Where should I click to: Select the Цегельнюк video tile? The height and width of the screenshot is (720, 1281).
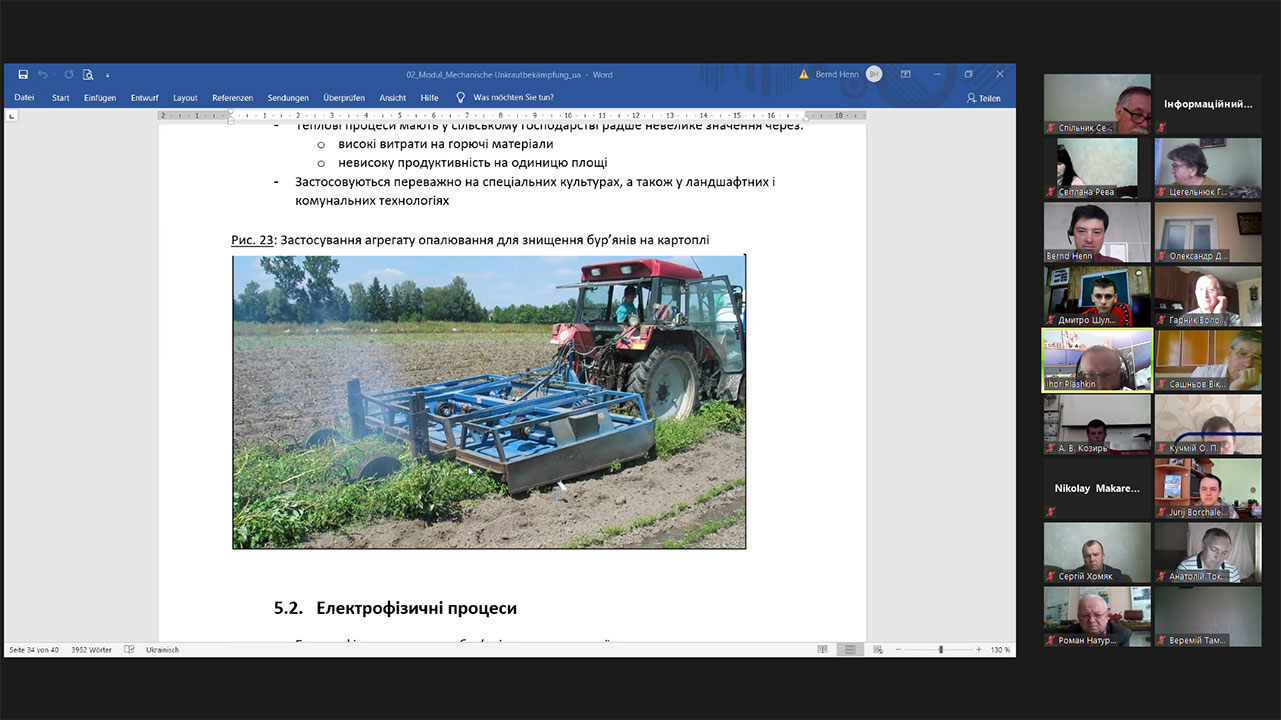pos(1208,168)
